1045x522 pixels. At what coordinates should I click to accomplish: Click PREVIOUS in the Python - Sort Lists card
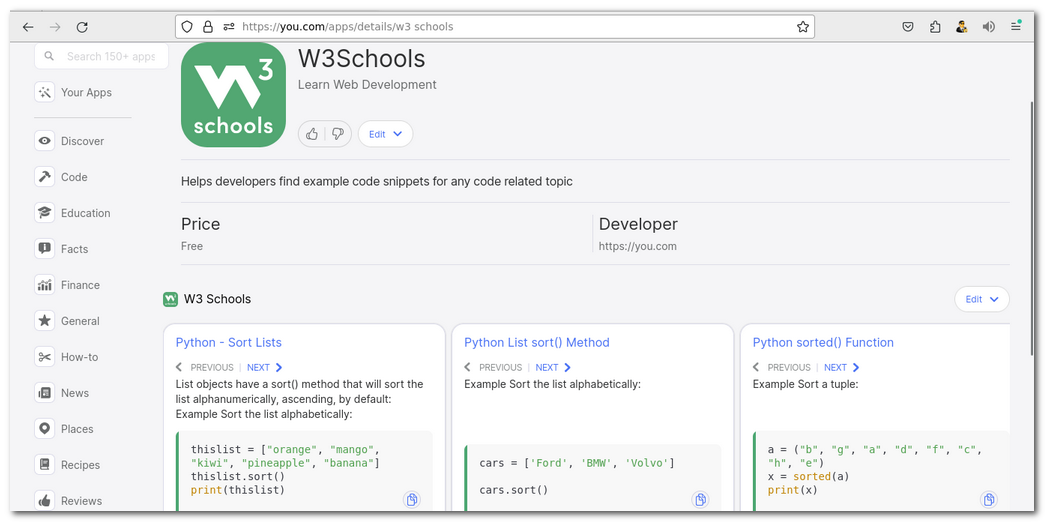[205, 367]
